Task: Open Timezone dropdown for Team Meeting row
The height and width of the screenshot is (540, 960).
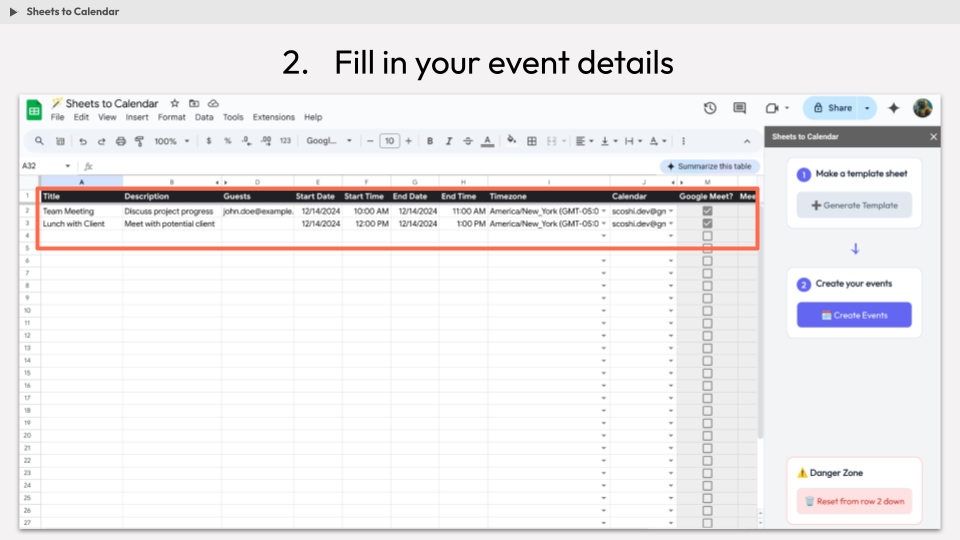Action: click(x=604, y=211)
